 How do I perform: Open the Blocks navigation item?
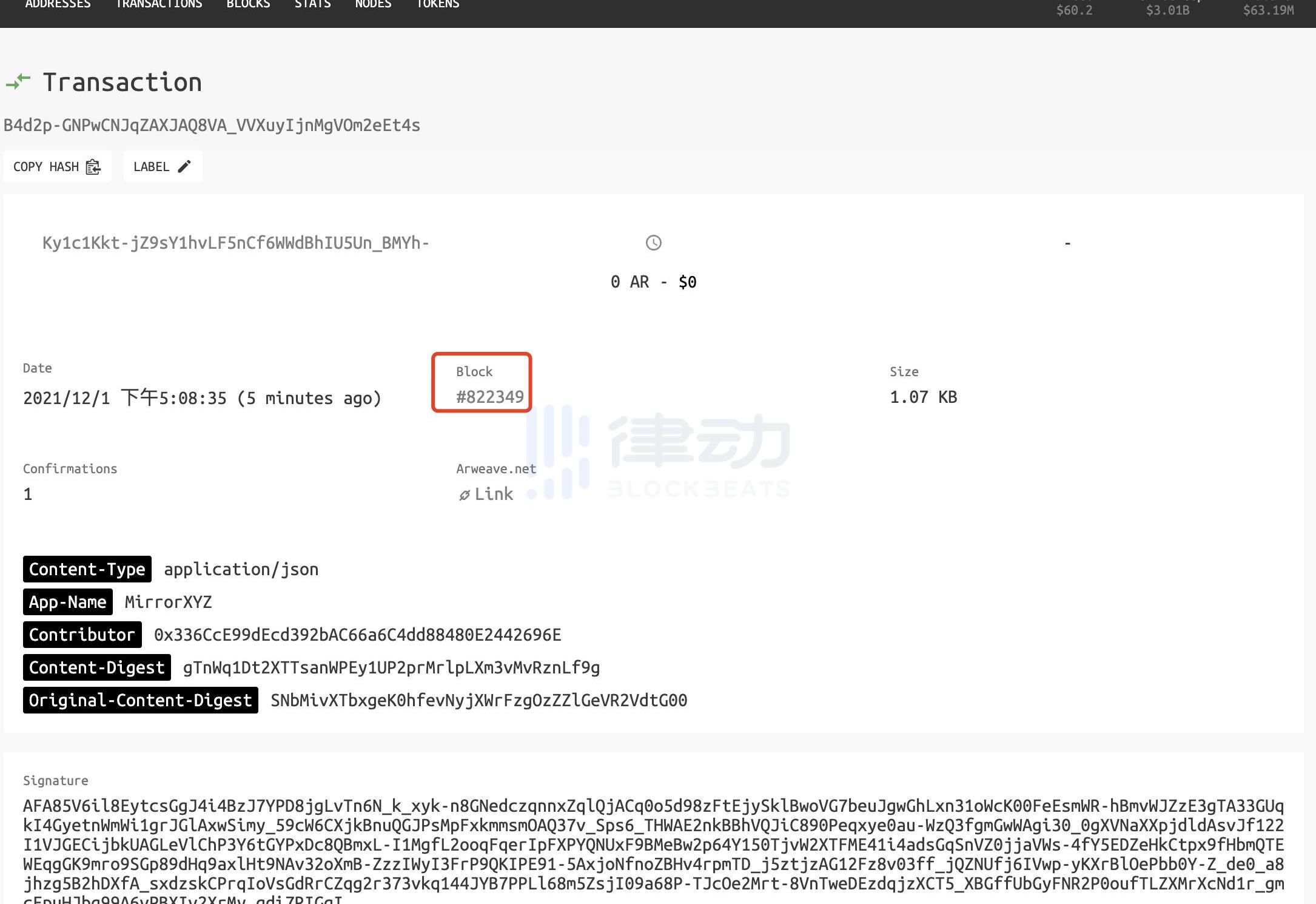tap(248, 5)
